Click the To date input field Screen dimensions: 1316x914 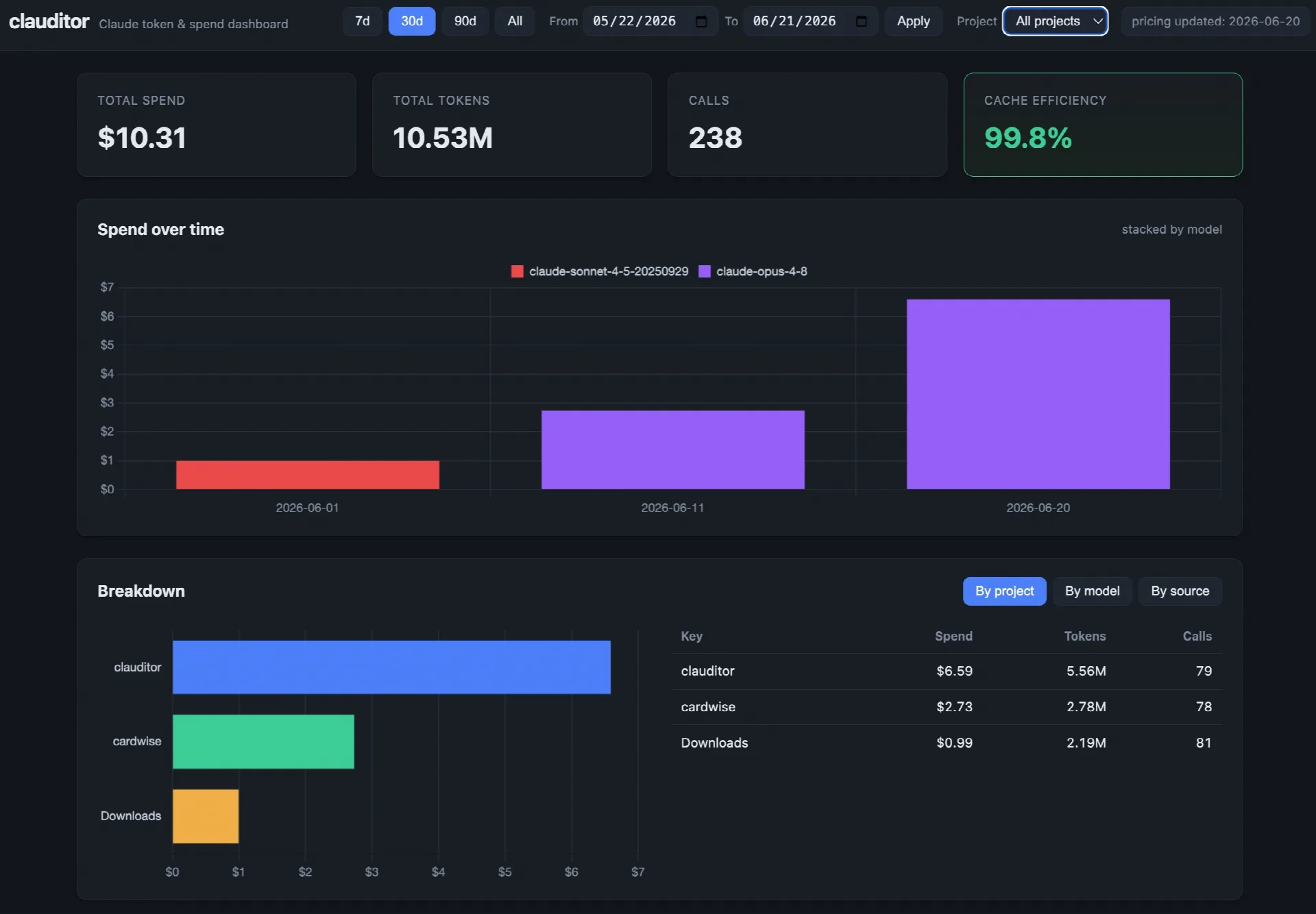coord(811,21)
